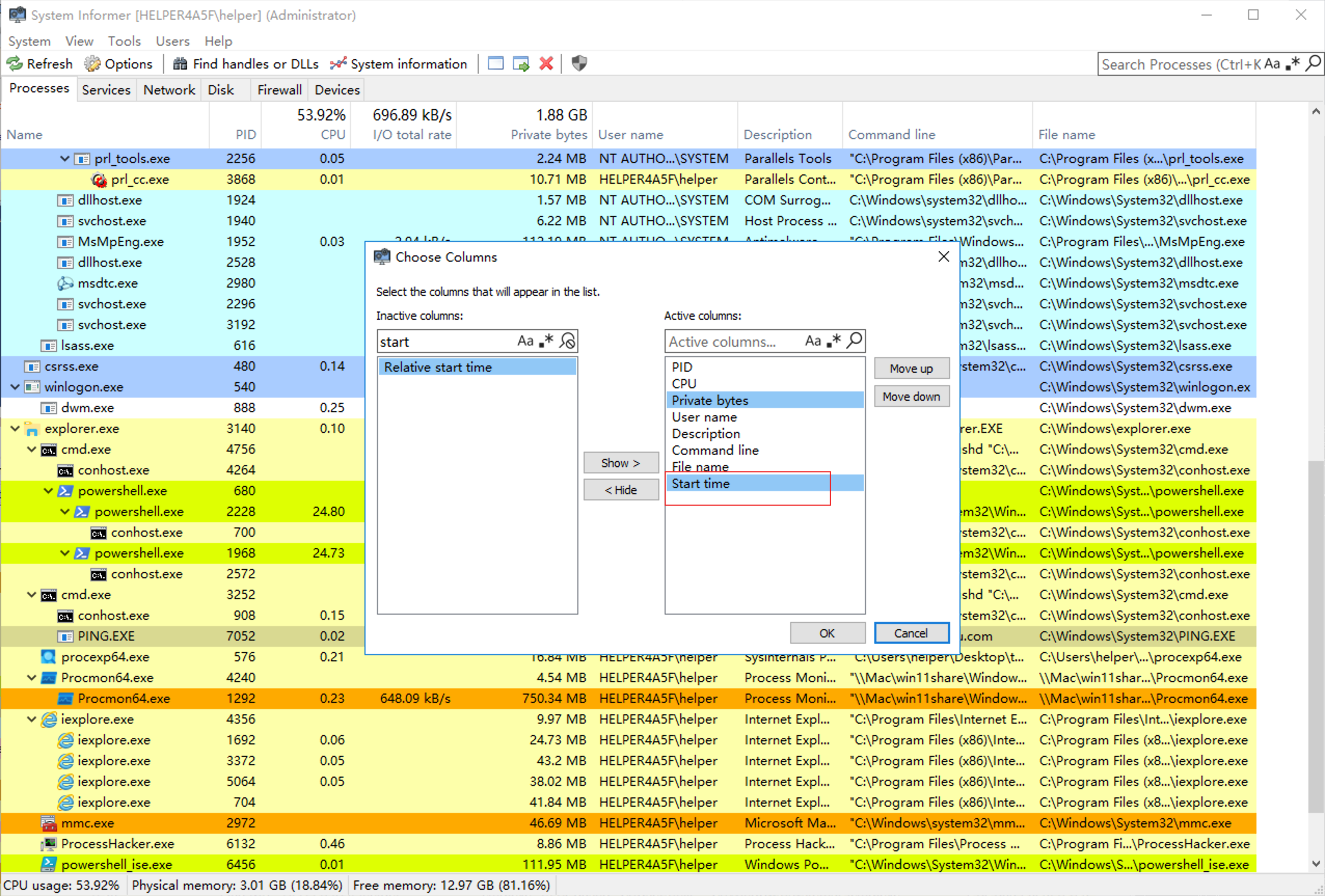This screenshot has width=1325, height=896.
Task: Open the Tools menu
Action: point(124,41)
